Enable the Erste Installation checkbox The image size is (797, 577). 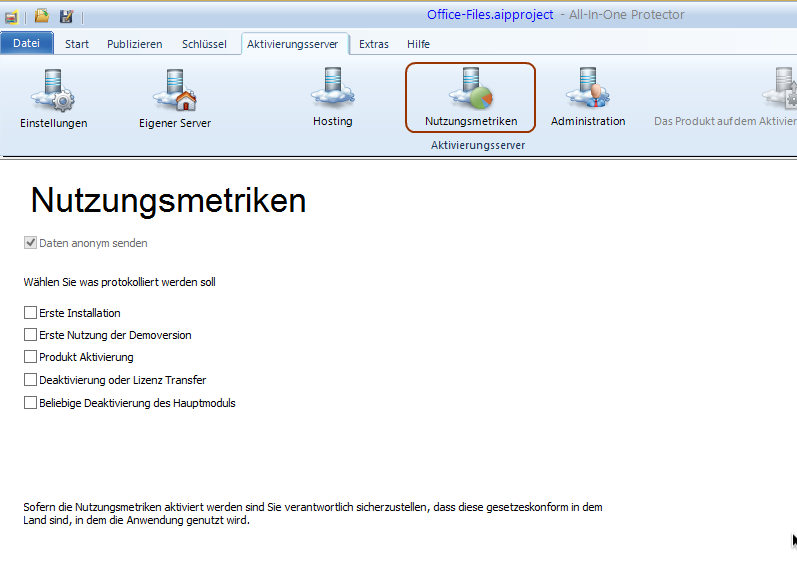click(30, 313)
